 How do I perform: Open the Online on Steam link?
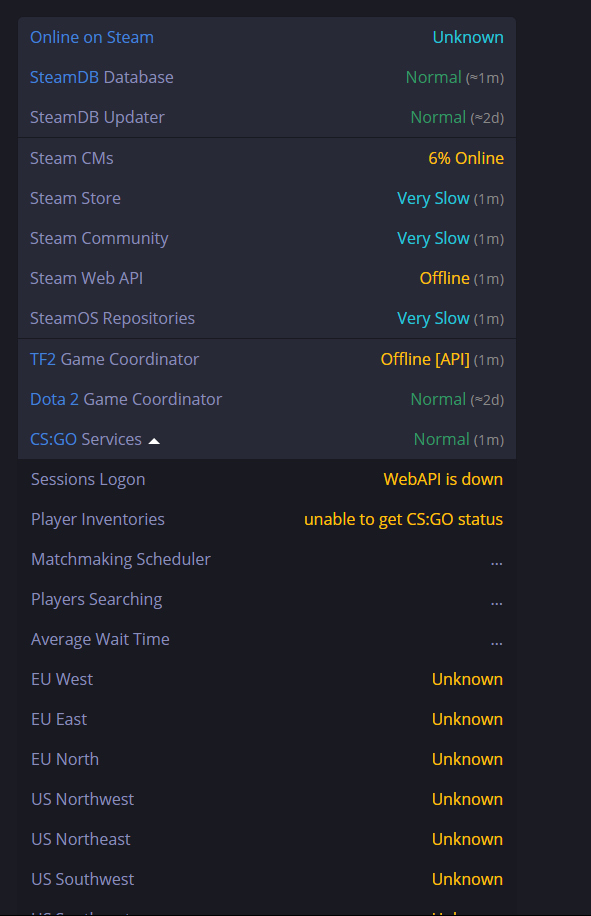(92, 37)
